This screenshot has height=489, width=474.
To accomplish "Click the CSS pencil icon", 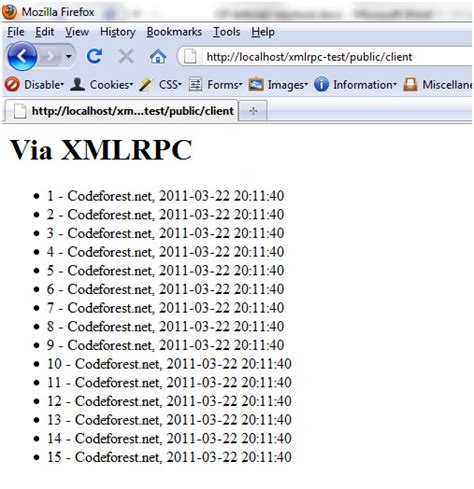I will [146, 85].
